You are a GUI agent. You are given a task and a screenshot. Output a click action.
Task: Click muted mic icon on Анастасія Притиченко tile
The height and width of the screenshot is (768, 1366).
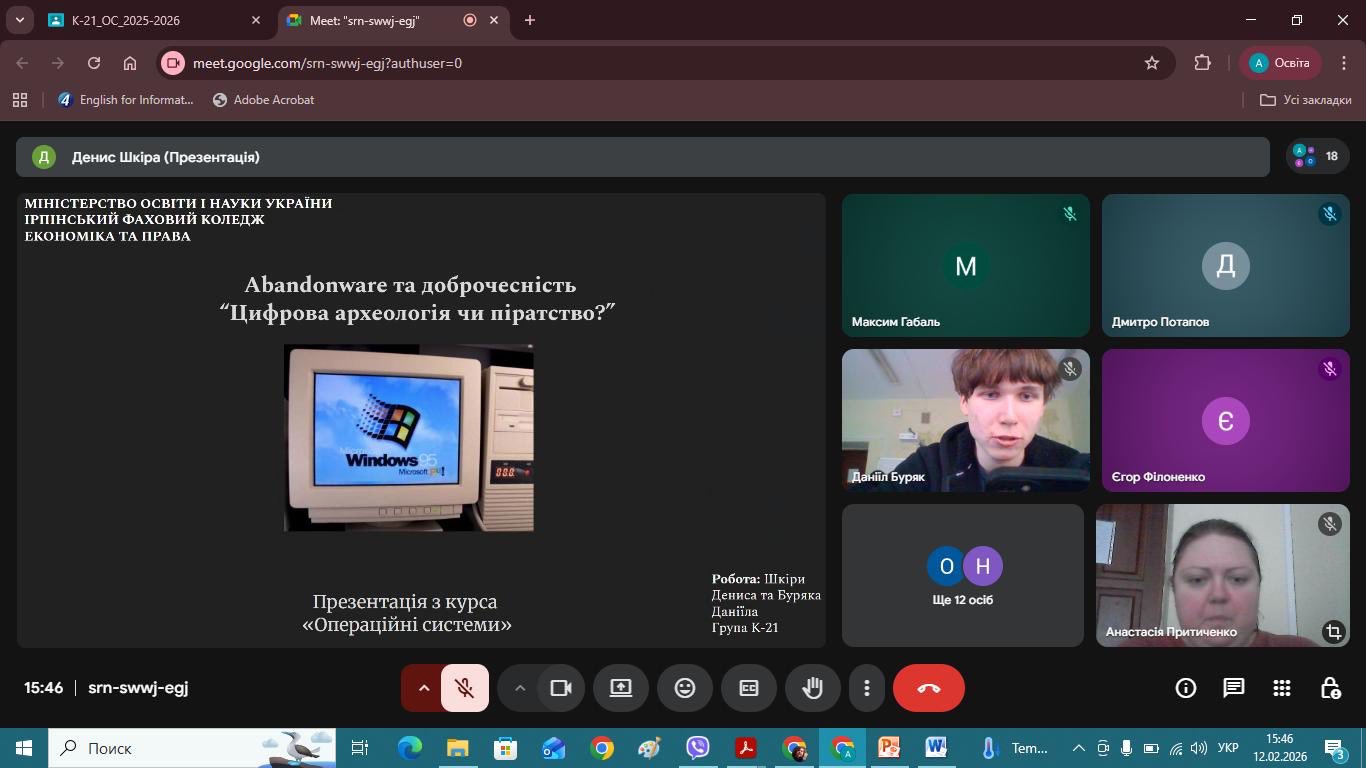pos(1330,524)
